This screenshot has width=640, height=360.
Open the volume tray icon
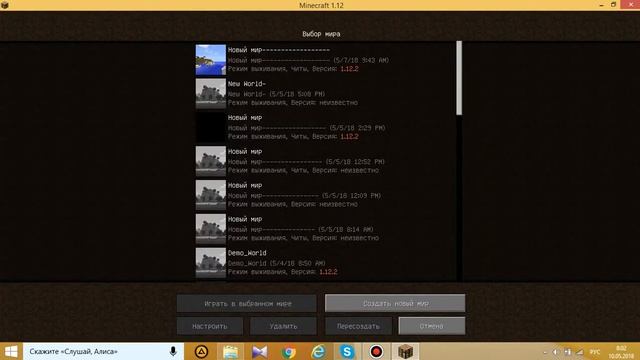(556, 352)
